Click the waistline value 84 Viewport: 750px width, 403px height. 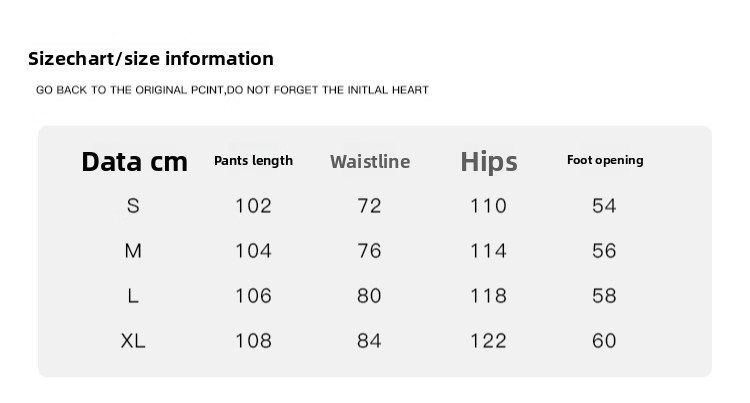(x=370, y=341)
